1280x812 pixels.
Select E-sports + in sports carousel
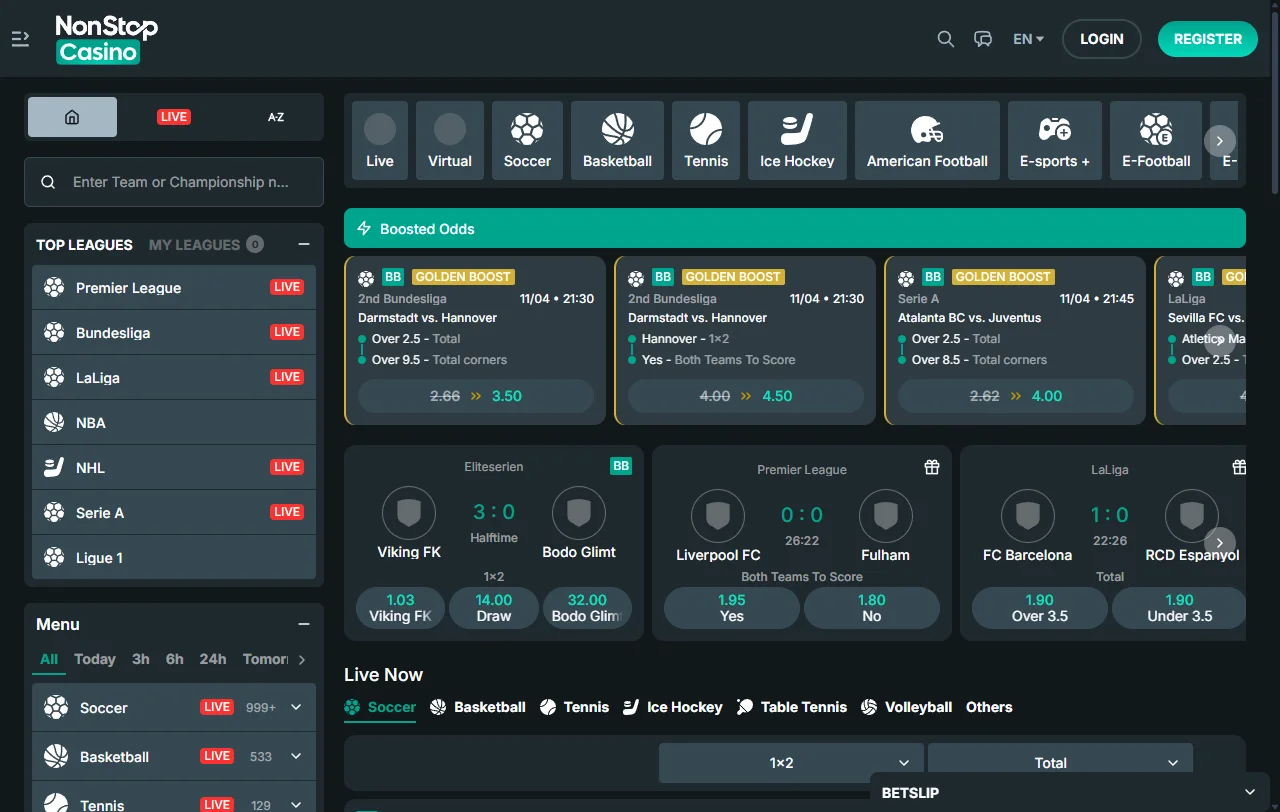(1055, 140)
